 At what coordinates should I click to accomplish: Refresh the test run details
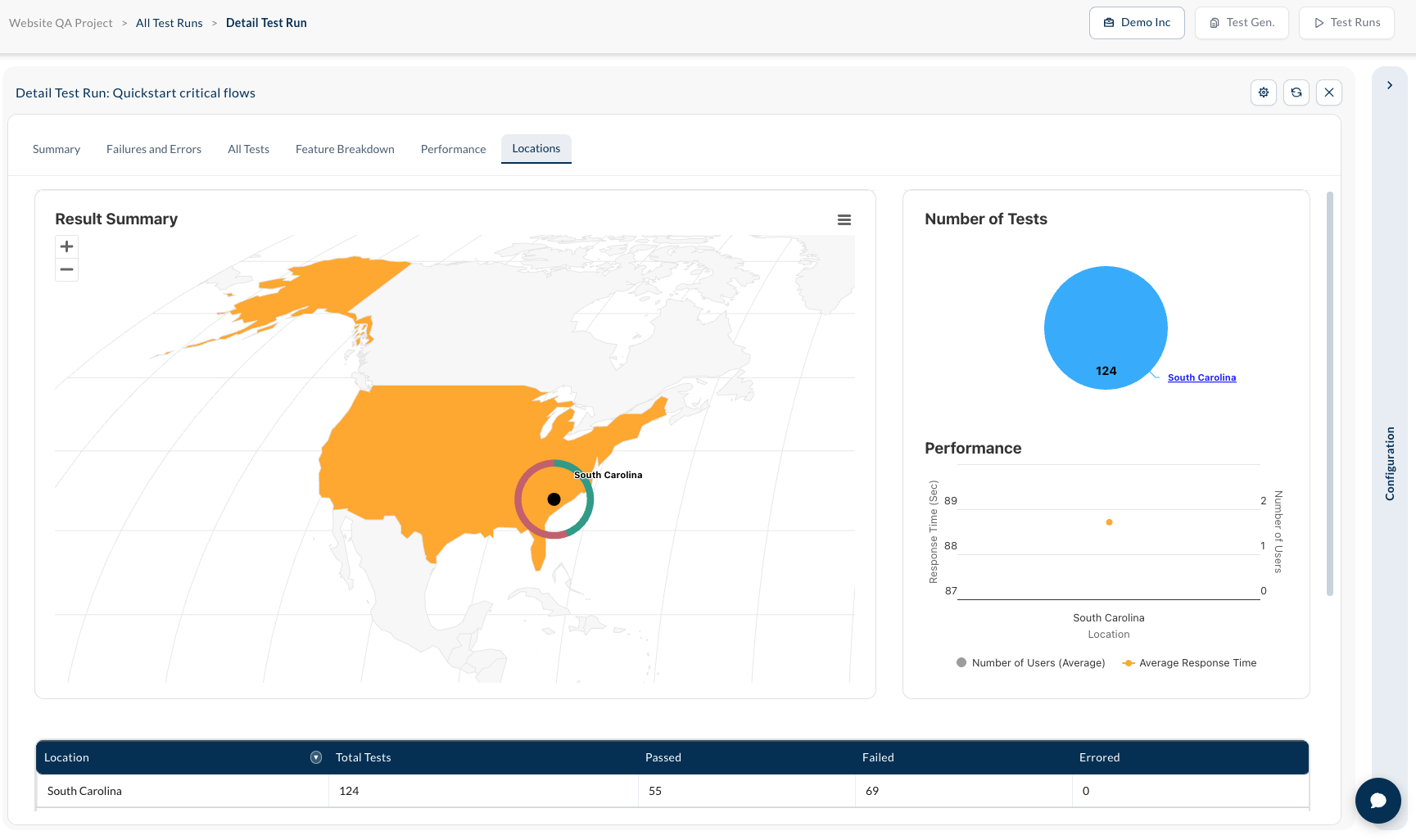(1296, 93)
